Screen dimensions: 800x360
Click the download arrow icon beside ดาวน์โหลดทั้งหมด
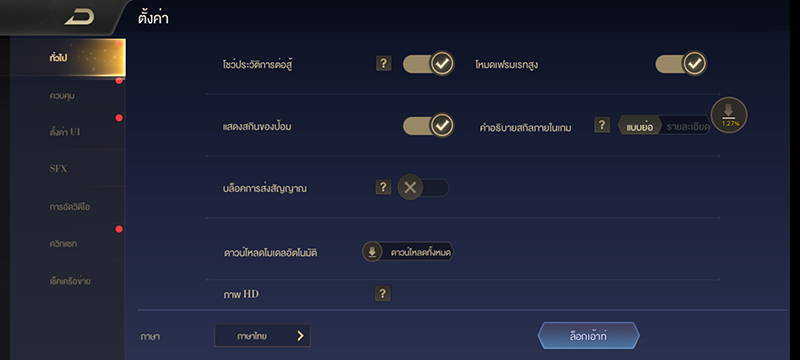pyautogui.click(x=372, y=252)
